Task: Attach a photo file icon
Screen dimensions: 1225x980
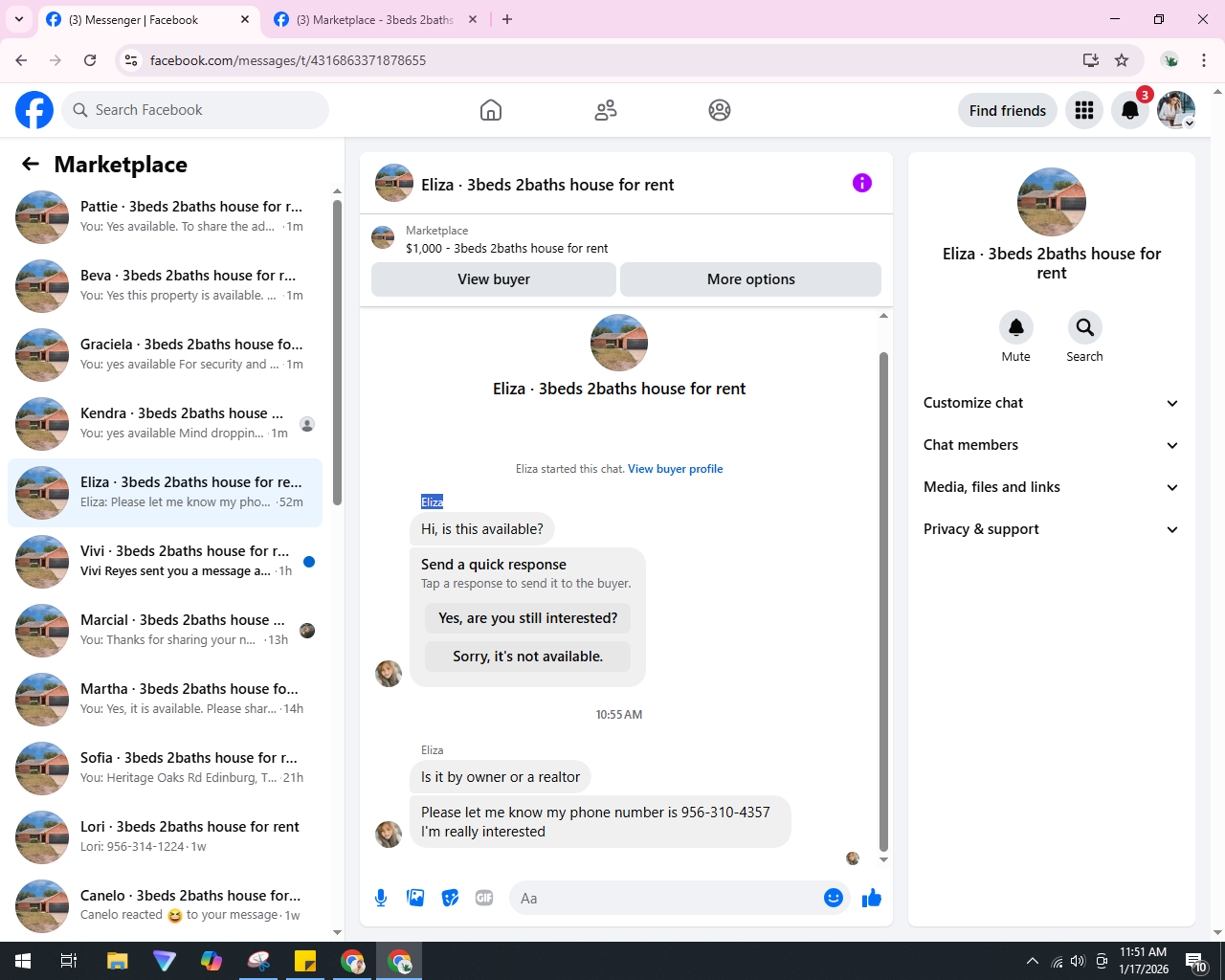Action: [x=415, y=898]
